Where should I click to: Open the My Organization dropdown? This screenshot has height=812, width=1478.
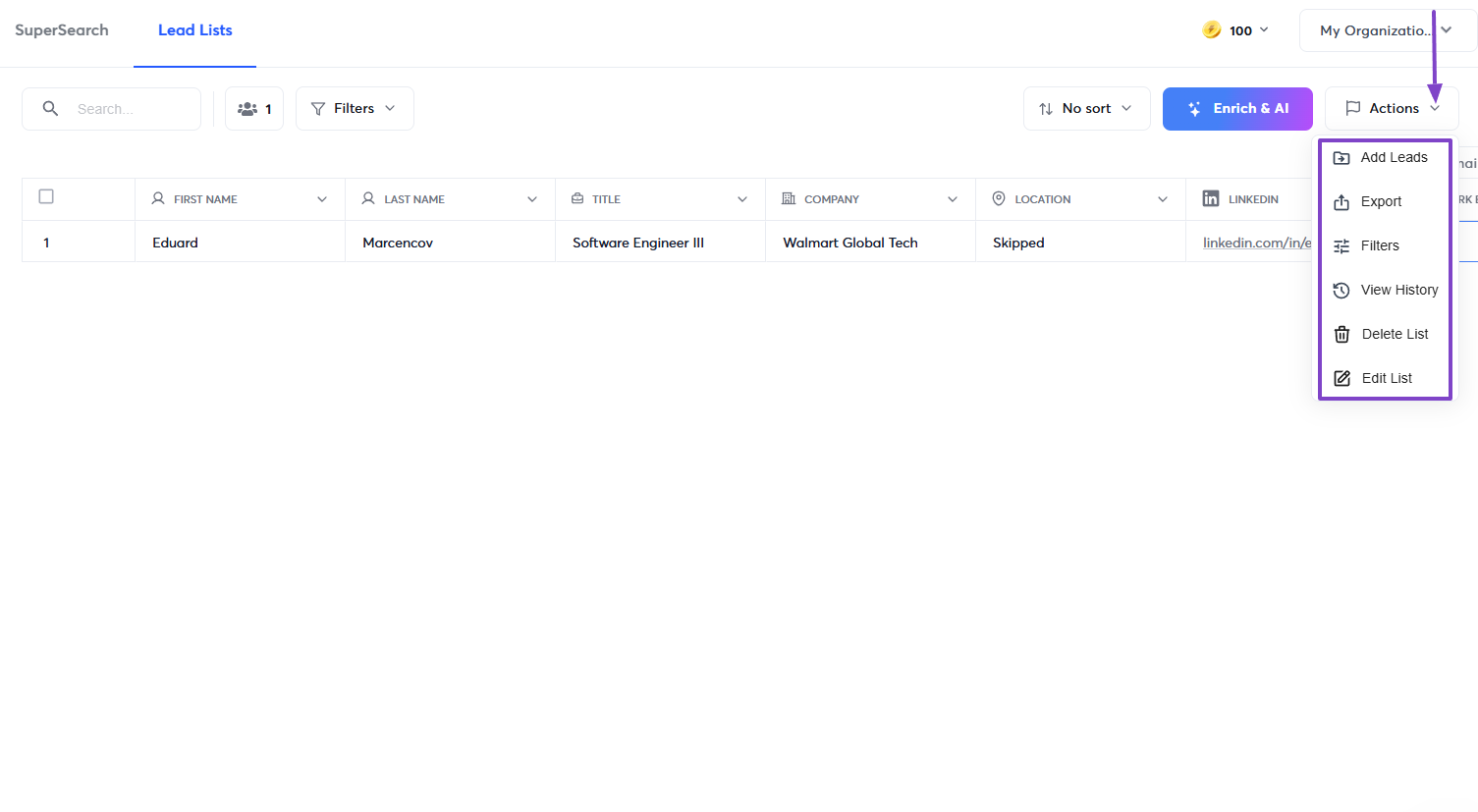[1388, 30]
